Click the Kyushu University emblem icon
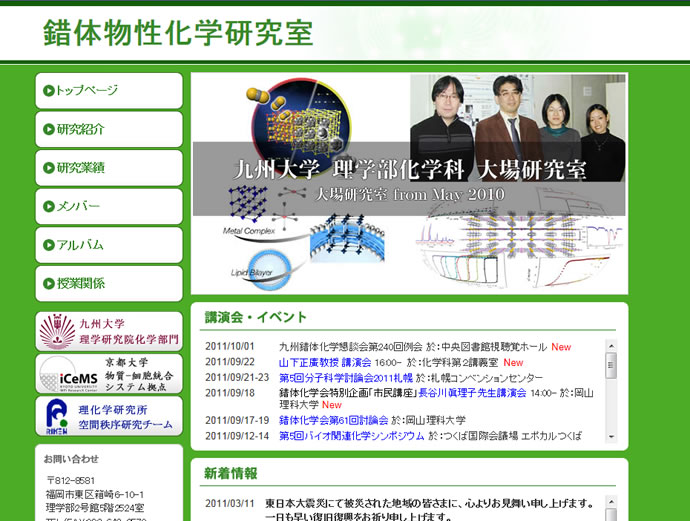The height and width of the screenshot is (521, 690). click(x=57, y=331)
